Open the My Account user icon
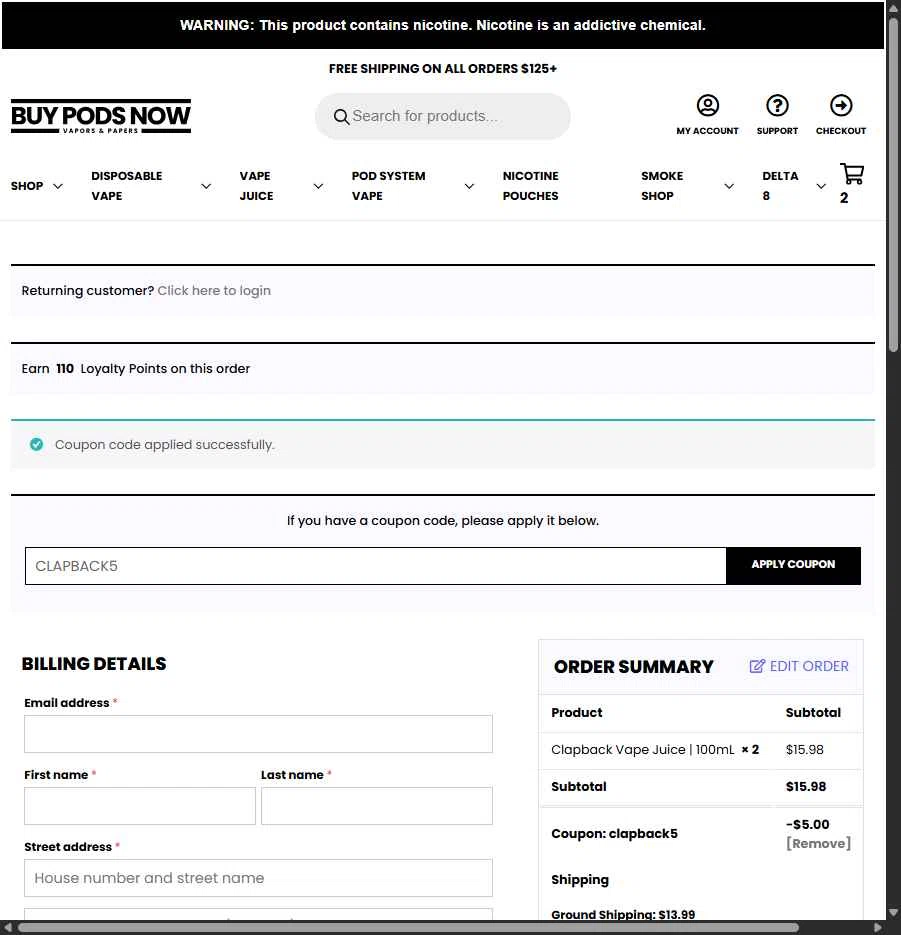Screen dimensions: 901x935 [707, 106]
